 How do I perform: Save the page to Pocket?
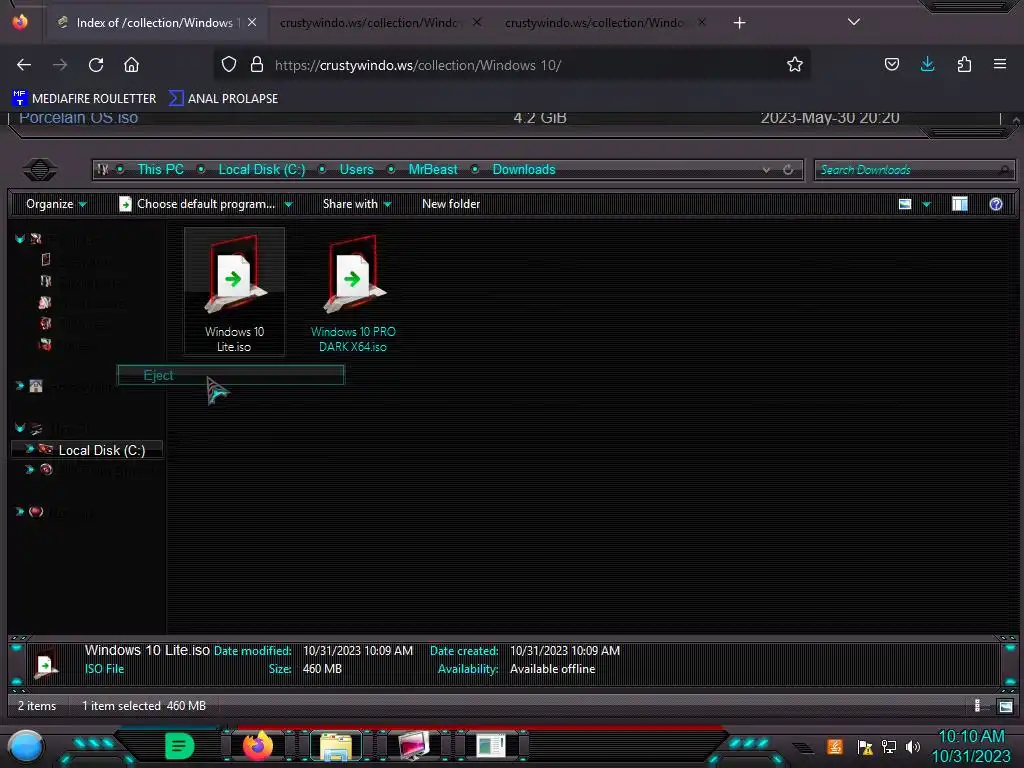(891, 65)
